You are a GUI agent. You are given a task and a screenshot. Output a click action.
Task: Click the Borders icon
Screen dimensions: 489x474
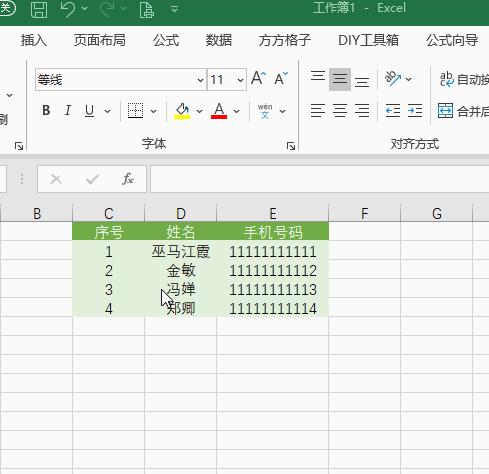click(x=135, y=110)
